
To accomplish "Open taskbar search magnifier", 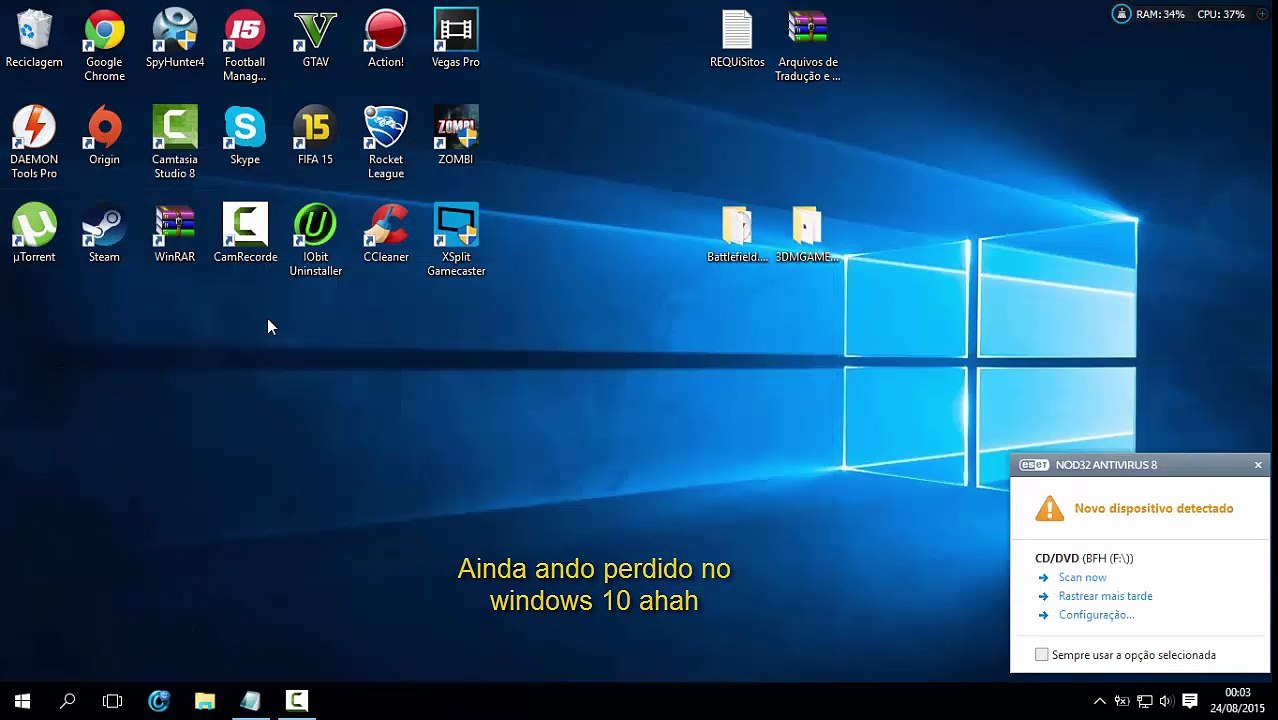I will pos(67,701).
